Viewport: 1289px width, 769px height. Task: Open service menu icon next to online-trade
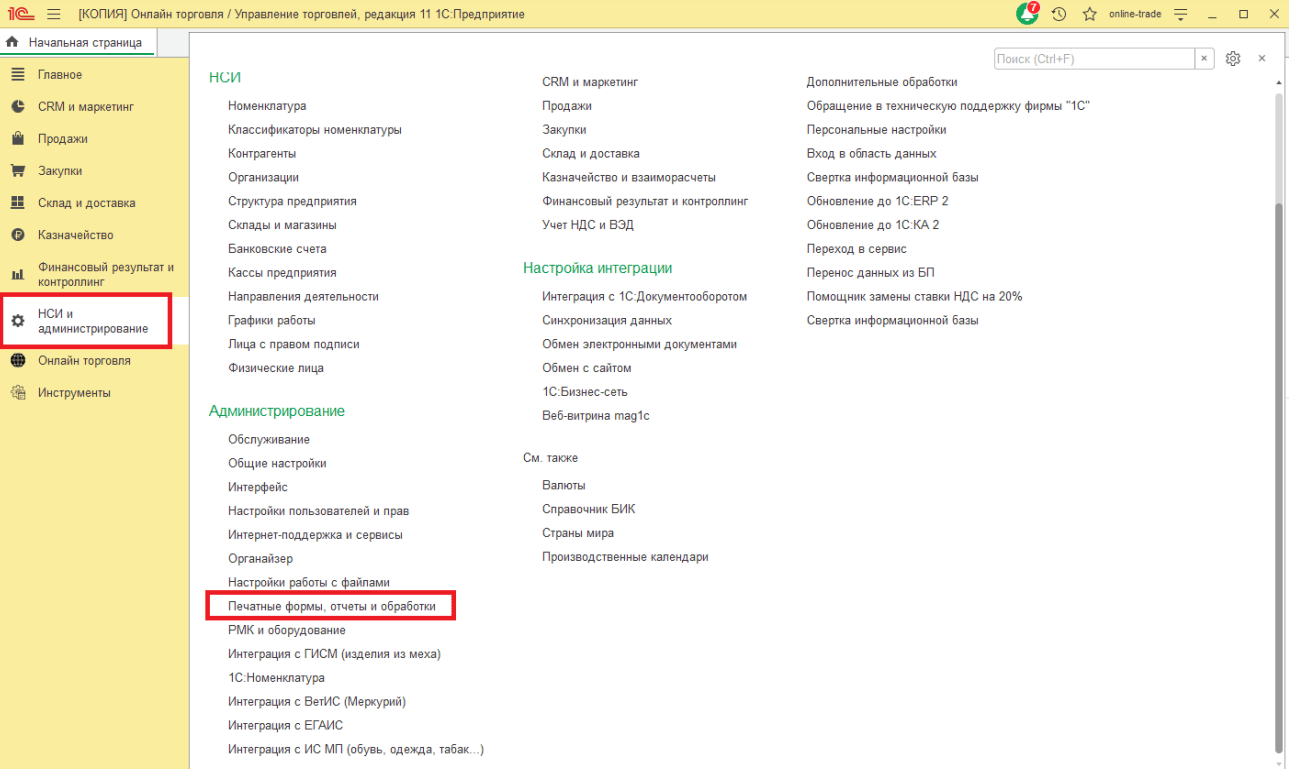pyautogui.click(x=1181, y=14)
